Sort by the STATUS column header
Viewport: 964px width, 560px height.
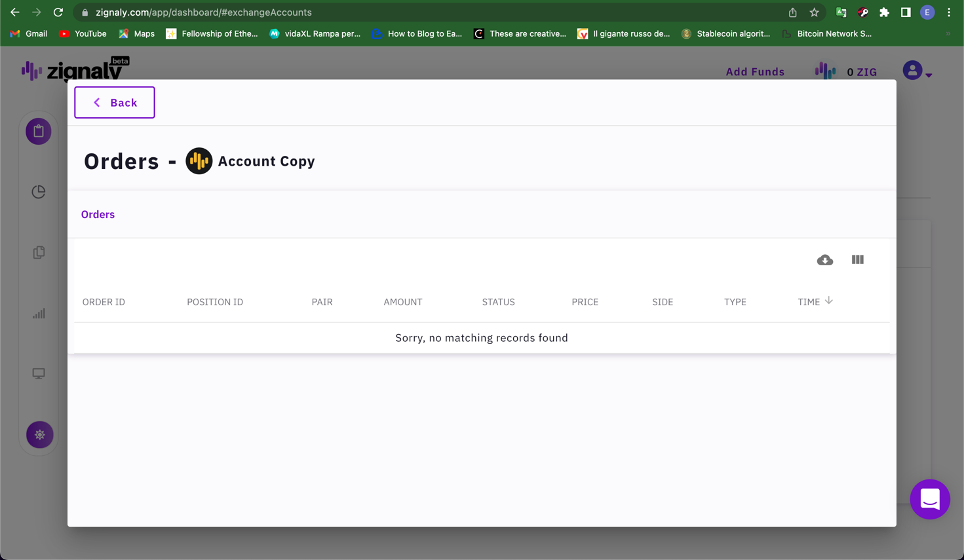point(499,302)
